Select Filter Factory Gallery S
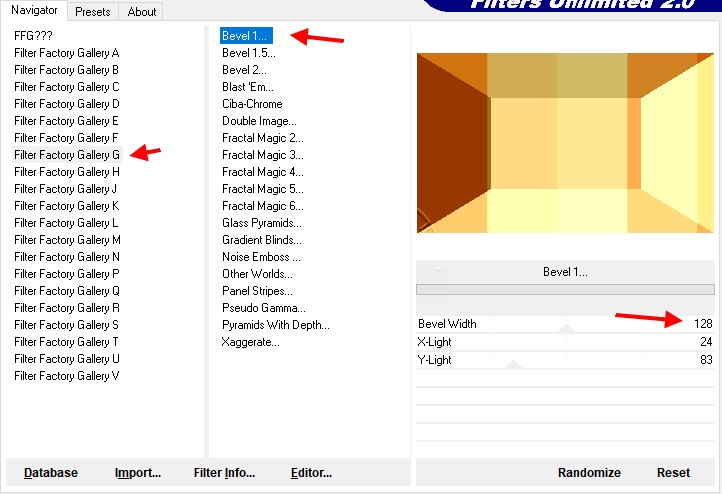The height and width of the screenshot is (494, 722). (x=67, y=325)
